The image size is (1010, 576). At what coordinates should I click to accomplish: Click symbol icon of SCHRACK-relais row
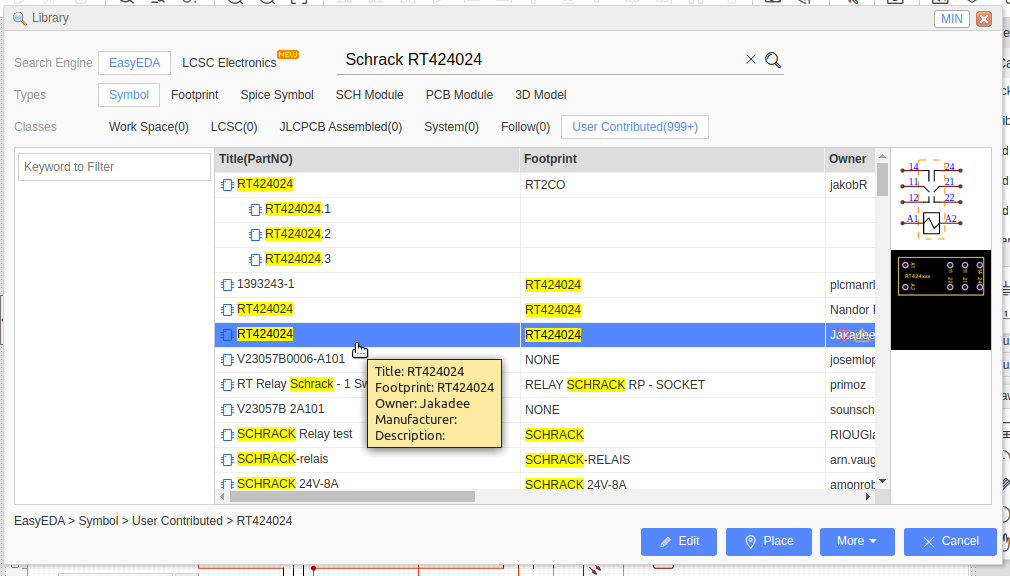point(227,460)
